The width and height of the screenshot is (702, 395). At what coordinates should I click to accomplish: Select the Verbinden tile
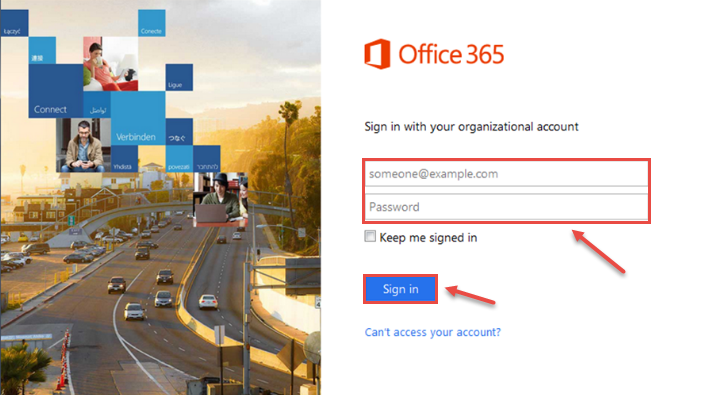pos(138,118)
